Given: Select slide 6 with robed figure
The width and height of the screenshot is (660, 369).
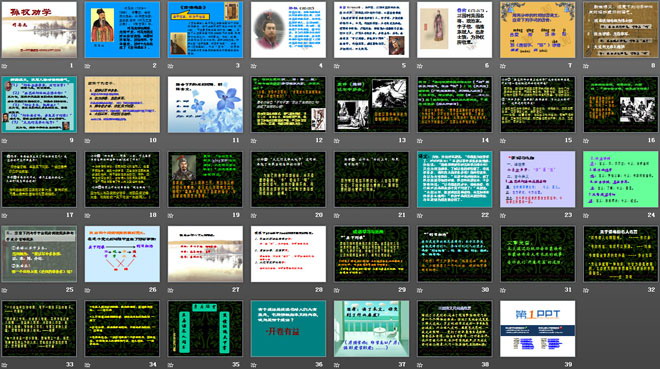Looking at the screenshot, I should [x=455, y=29].
